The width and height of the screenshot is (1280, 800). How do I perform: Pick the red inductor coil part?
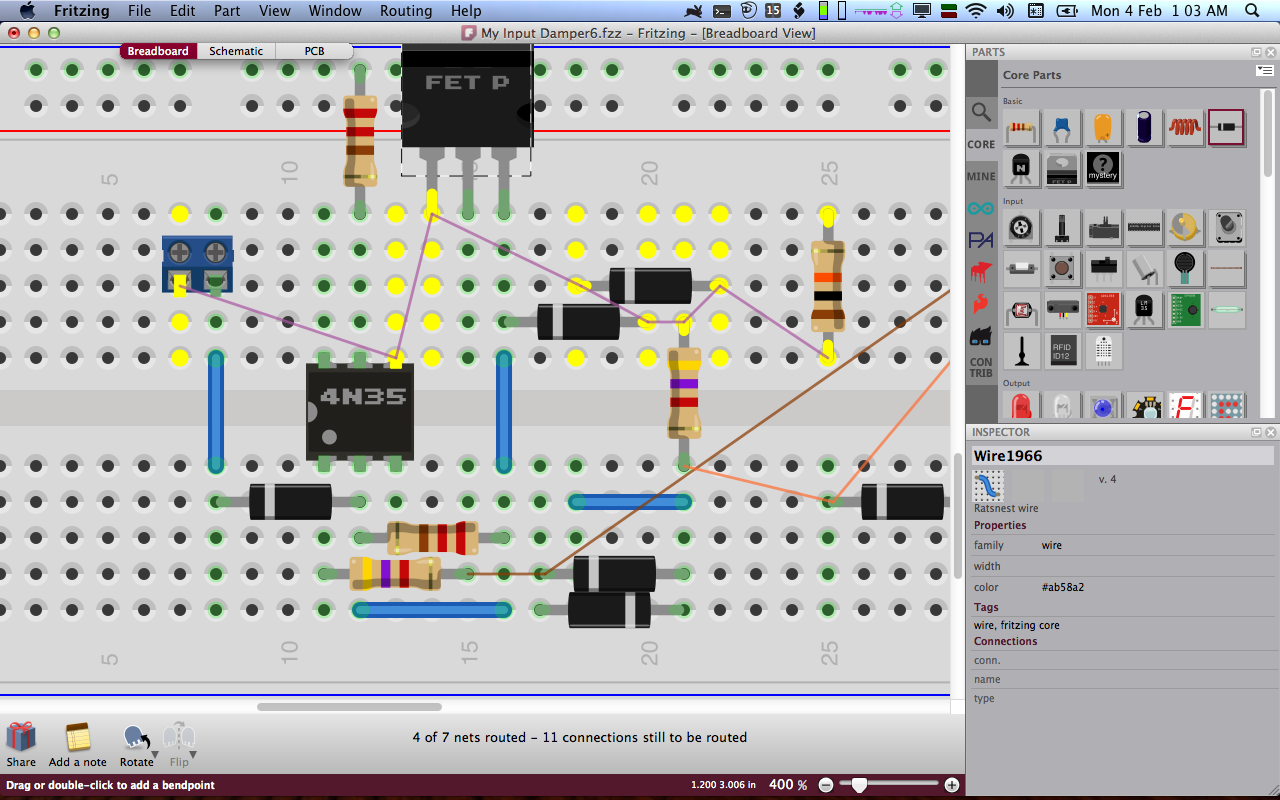point(1185,127)
